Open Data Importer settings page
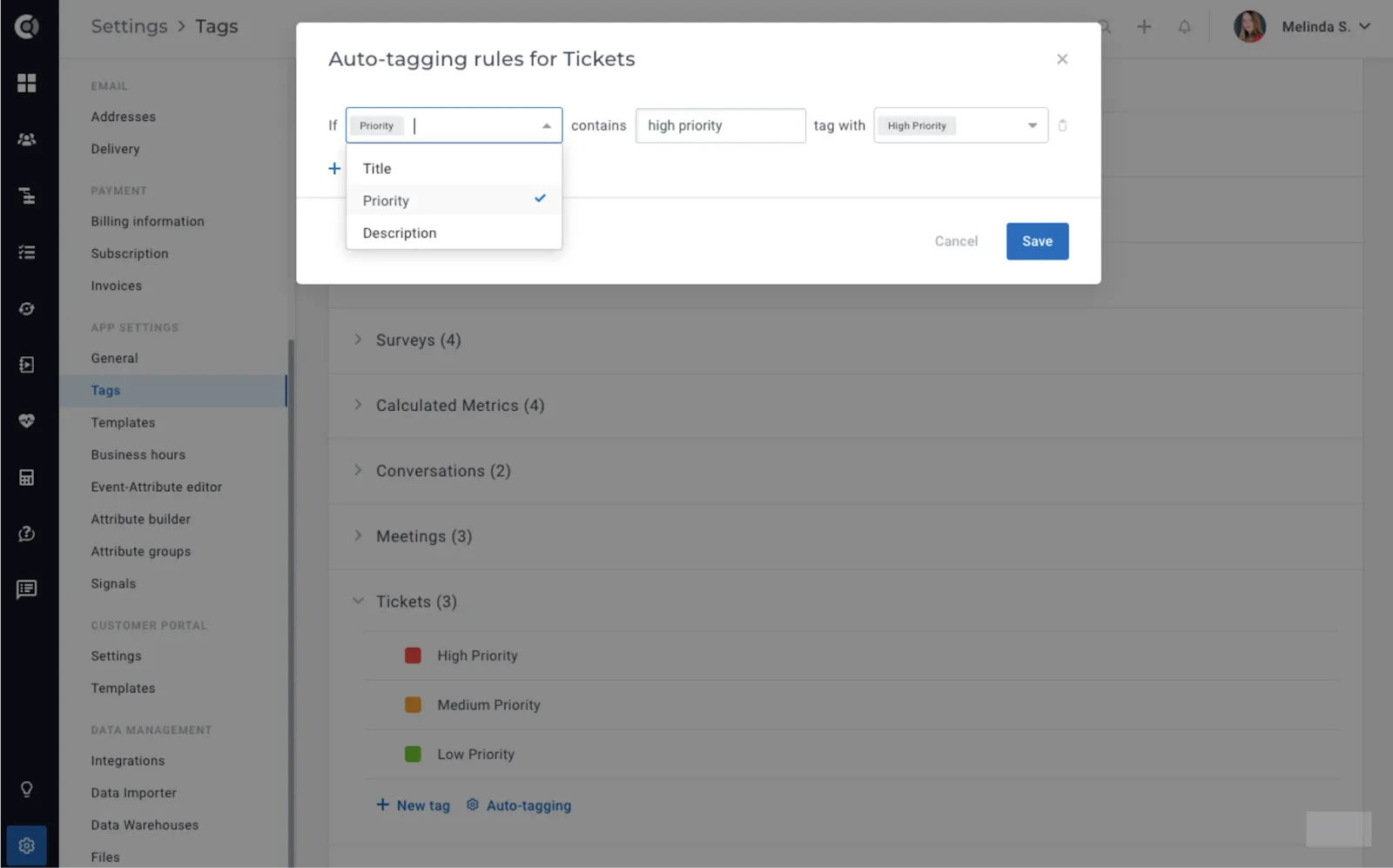Screen dimensions: 1393x868 pyautogui.click(x=134, y=793)
